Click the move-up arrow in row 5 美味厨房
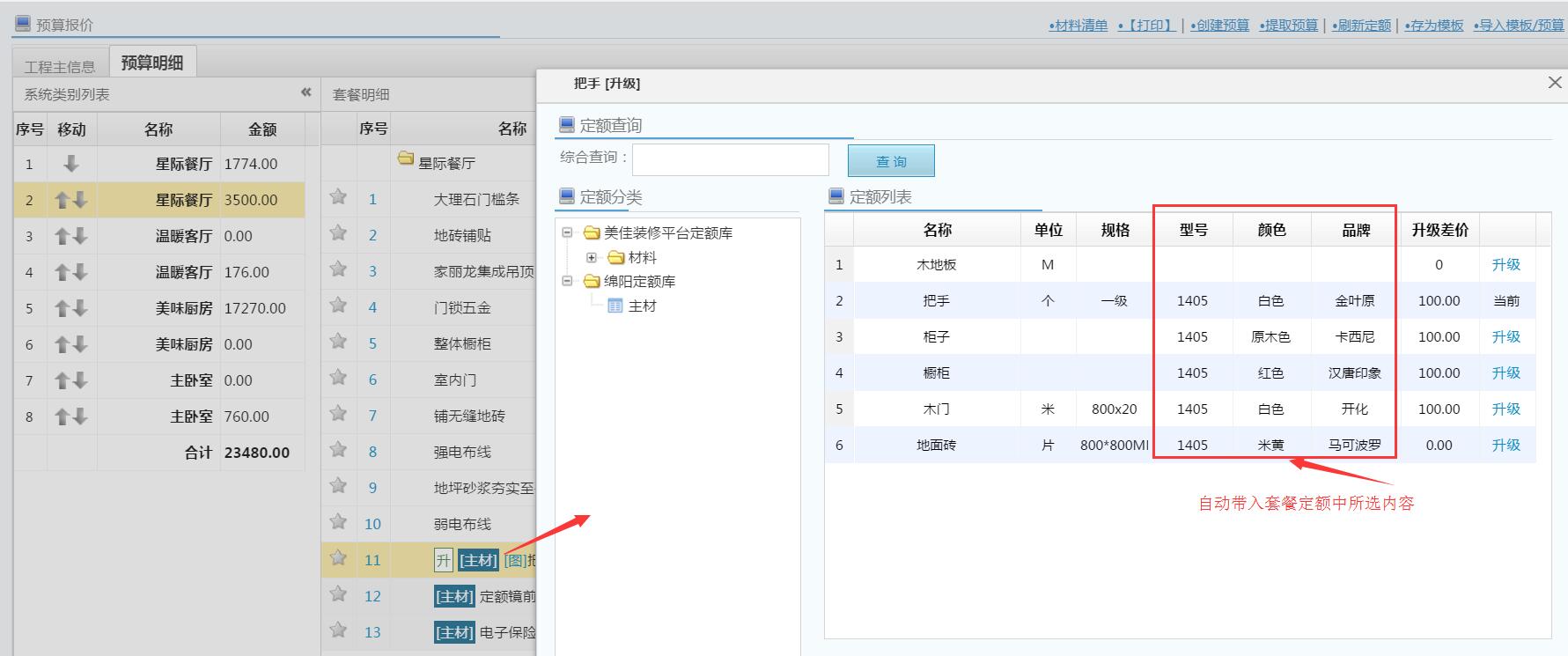The image size is (1568, 656). [63, 308]
